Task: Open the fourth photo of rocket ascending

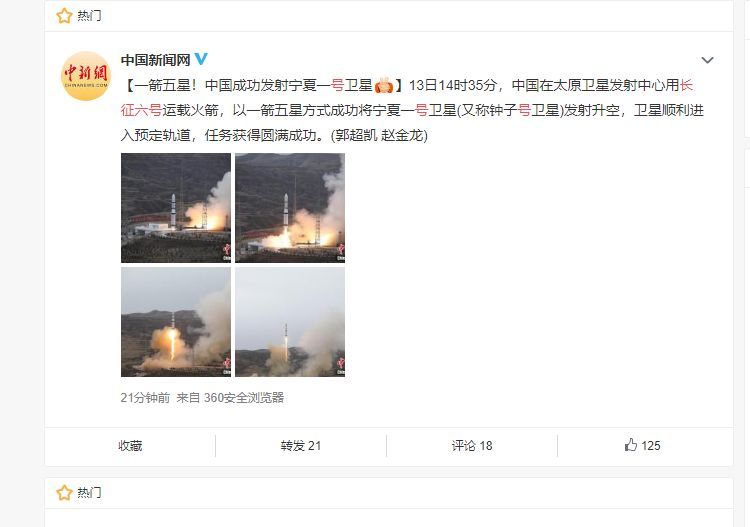Action: (x=290, y=322)
